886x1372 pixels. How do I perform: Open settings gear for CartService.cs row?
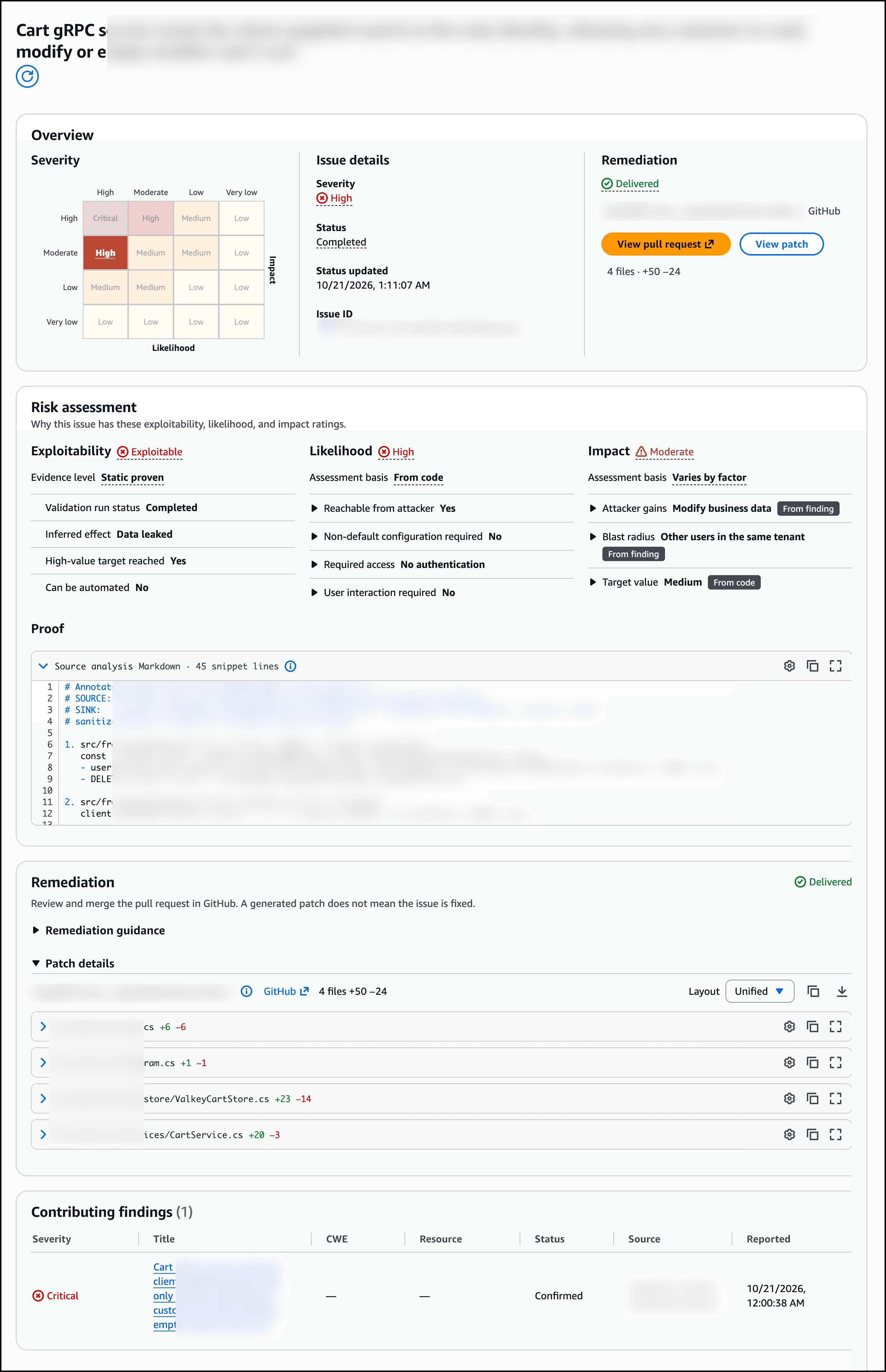[789, 1134]
